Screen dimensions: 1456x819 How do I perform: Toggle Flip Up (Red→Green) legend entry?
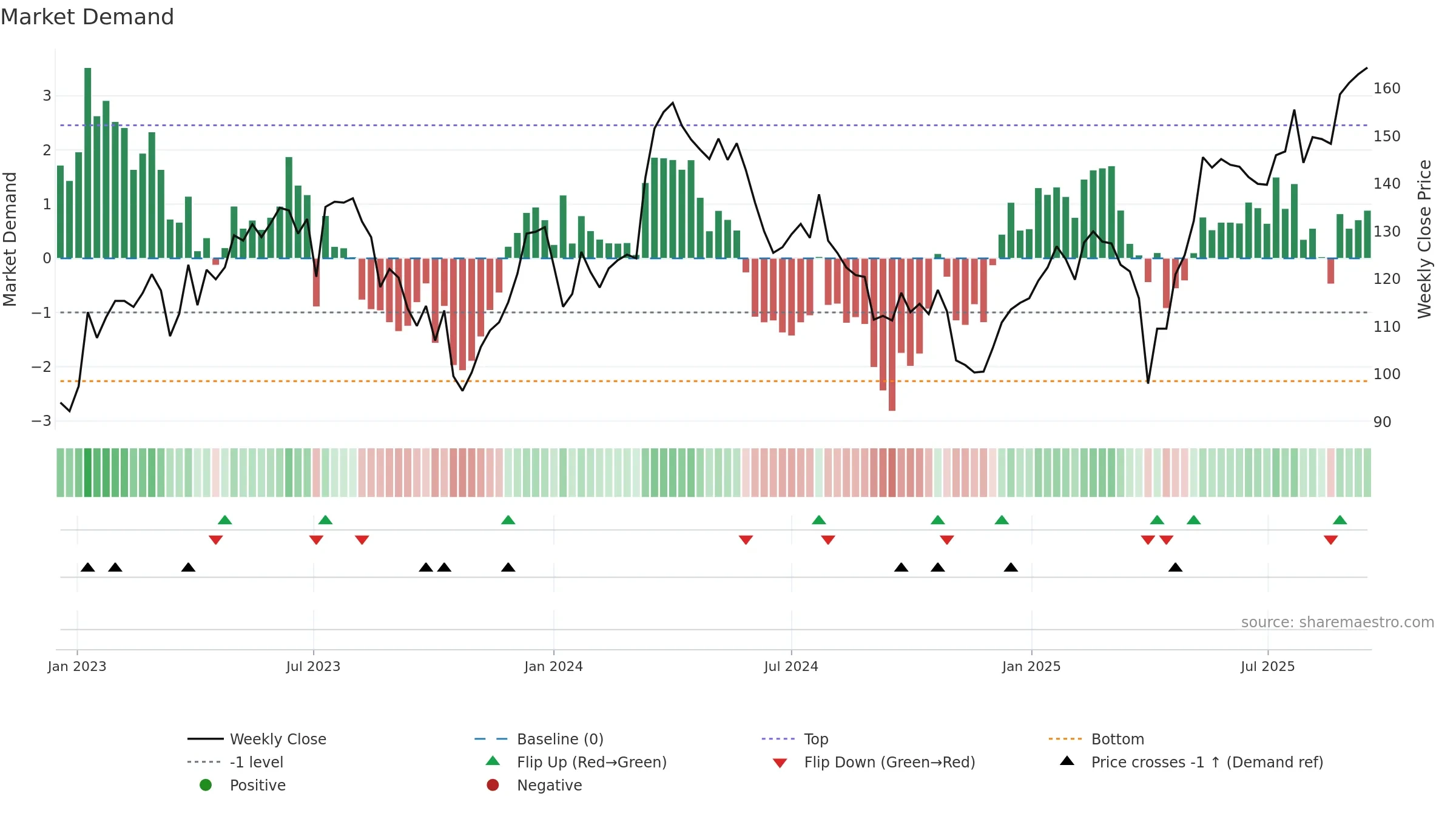point(576,762)
